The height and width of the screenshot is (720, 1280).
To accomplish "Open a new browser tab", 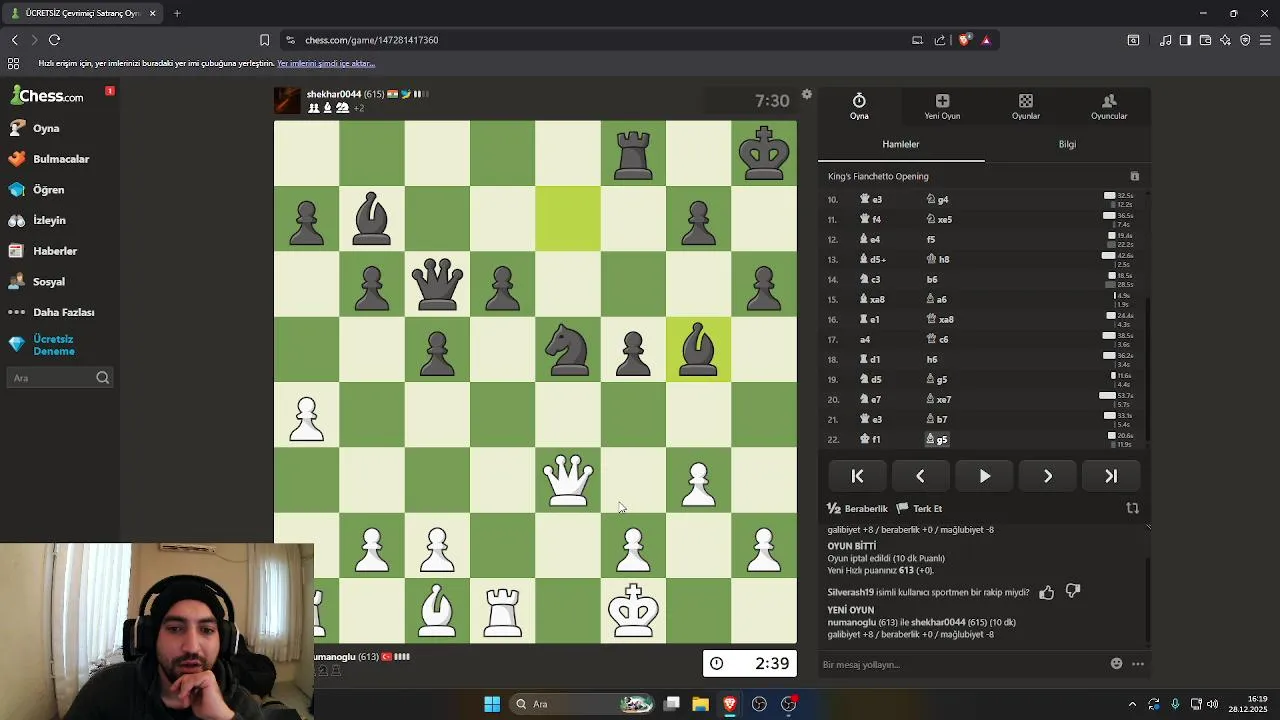I will click(177, 13).
